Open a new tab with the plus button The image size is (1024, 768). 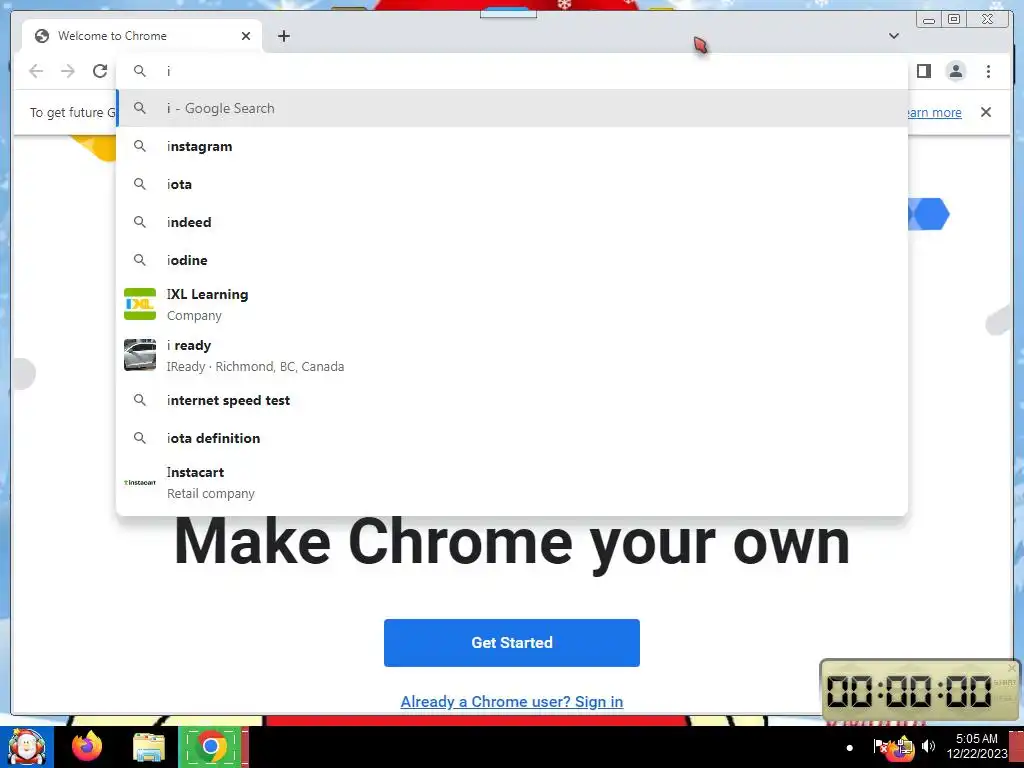tap(283, 36)
